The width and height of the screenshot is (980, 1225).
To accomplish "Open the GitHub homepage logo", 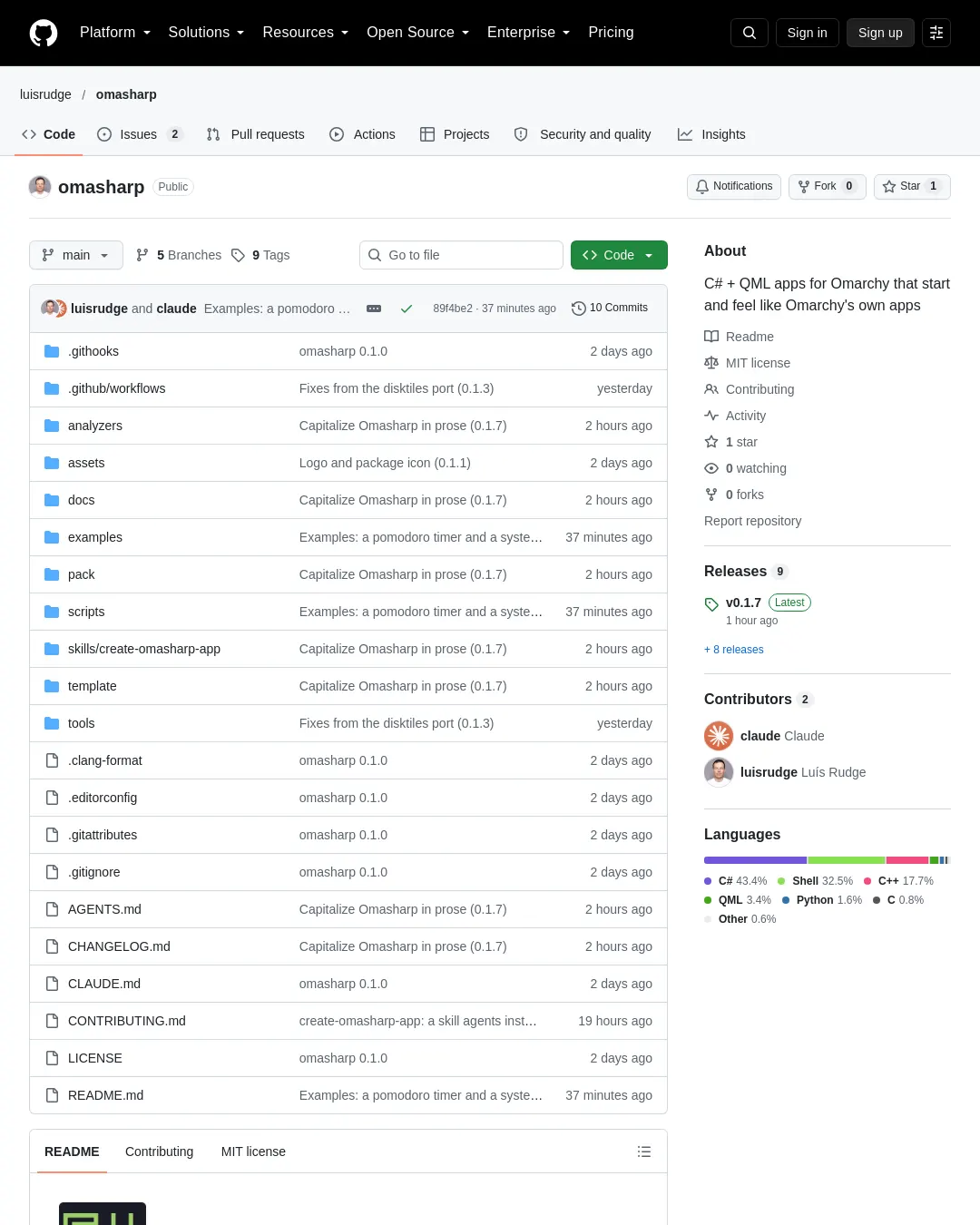I will (x=44, y=33).
